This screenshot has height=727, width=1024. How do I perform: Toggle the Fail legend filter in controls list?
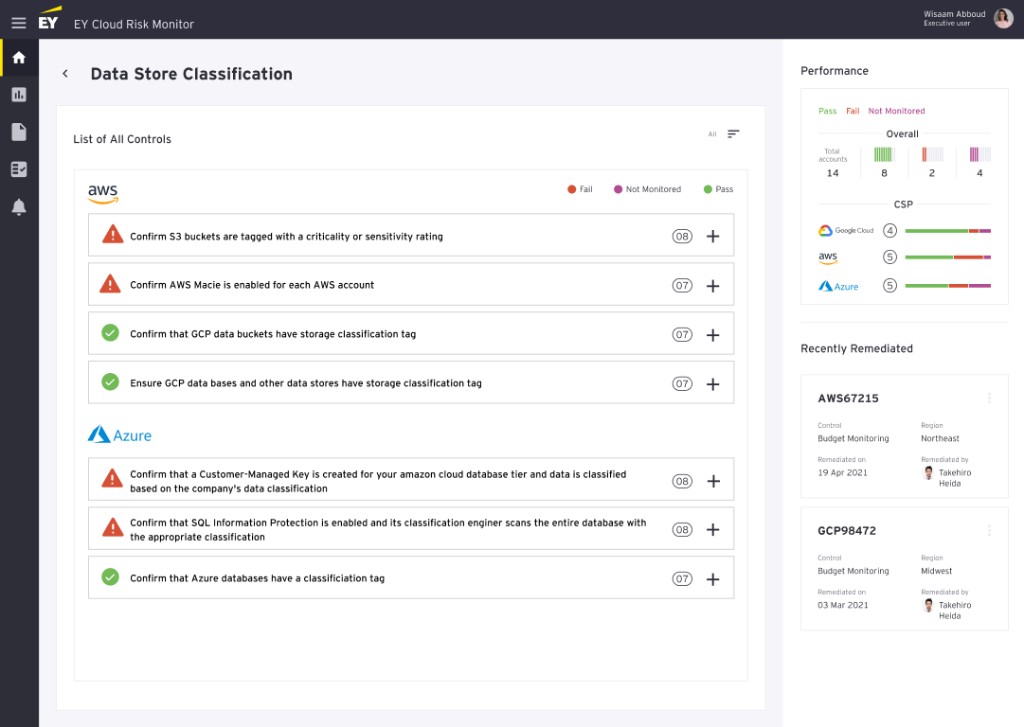point(580,189)
